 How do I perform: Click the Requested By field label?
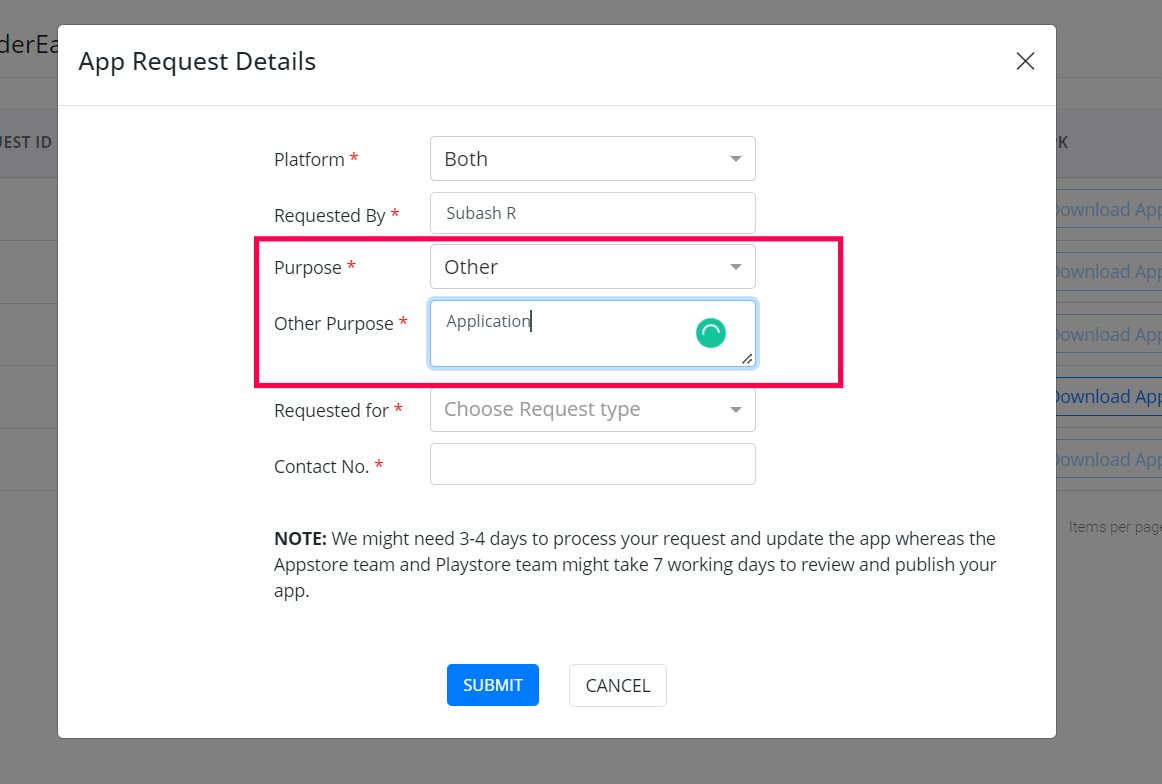click(329, 216)
